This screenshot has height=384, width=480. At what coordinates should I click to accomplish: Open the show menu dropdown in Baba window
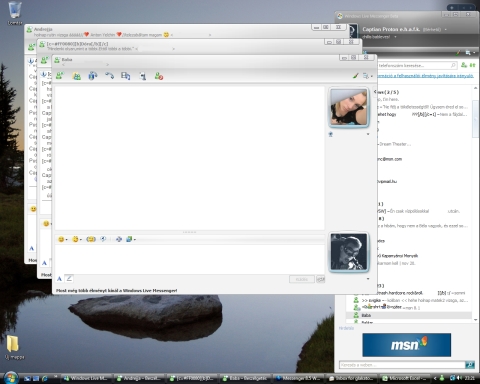(367, 76)
